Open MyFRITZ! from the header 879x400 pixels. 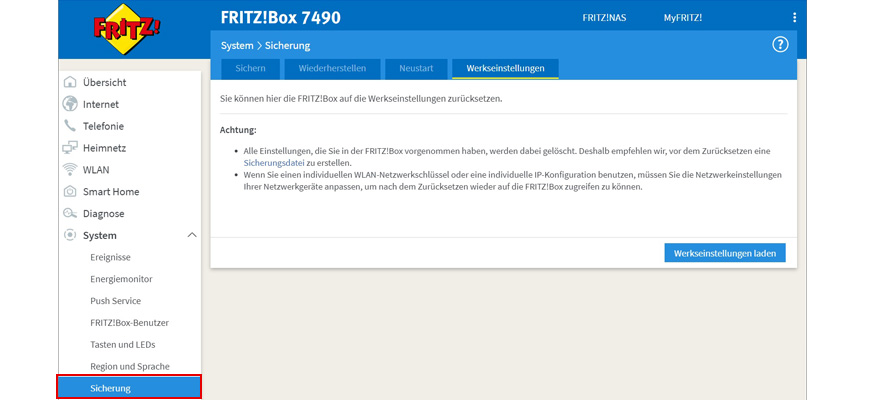tap(682, 18)
